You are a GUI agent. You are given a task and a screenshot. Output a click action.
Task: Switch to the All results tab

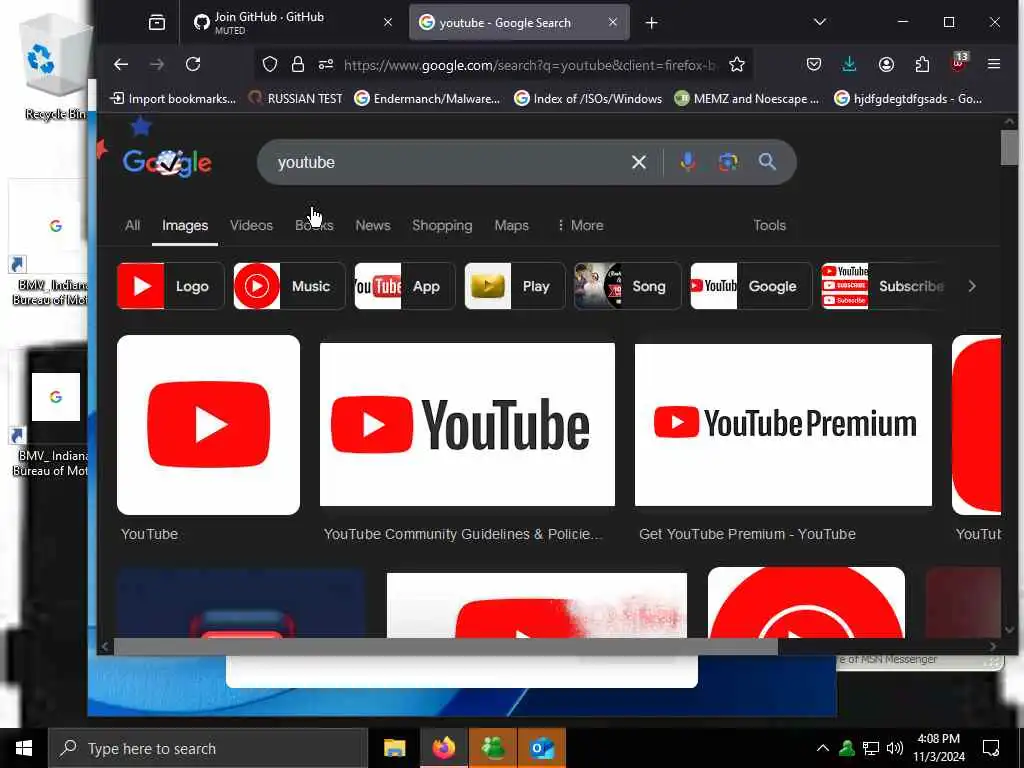pyautogui.click(x=132, y=225)
